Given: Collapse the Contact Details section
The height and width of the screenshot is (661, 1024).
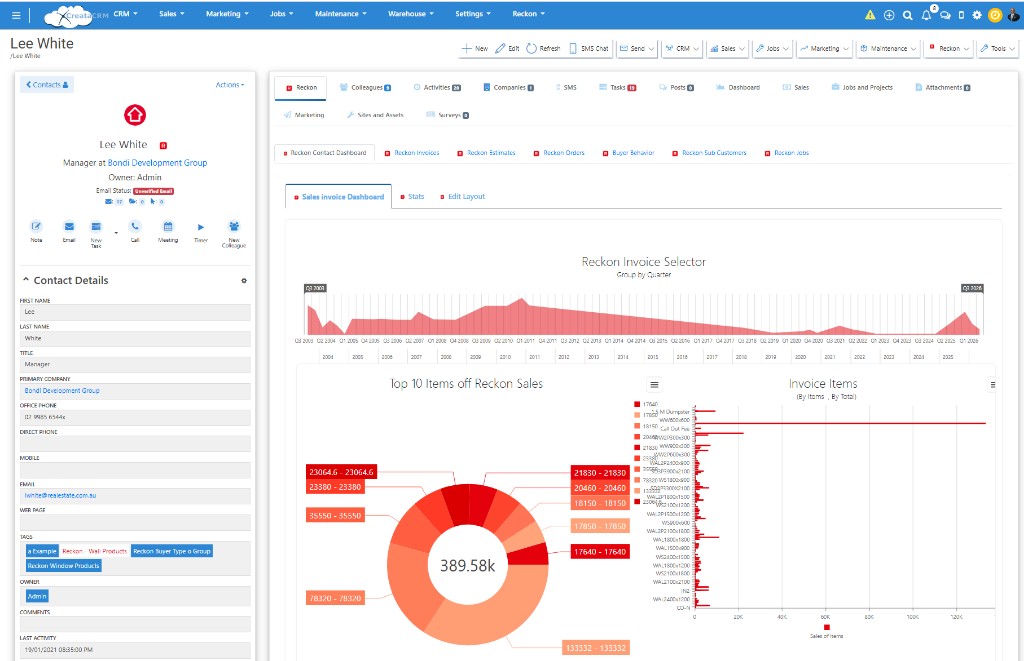Looking at the screenshot, I should coord(26,280).
